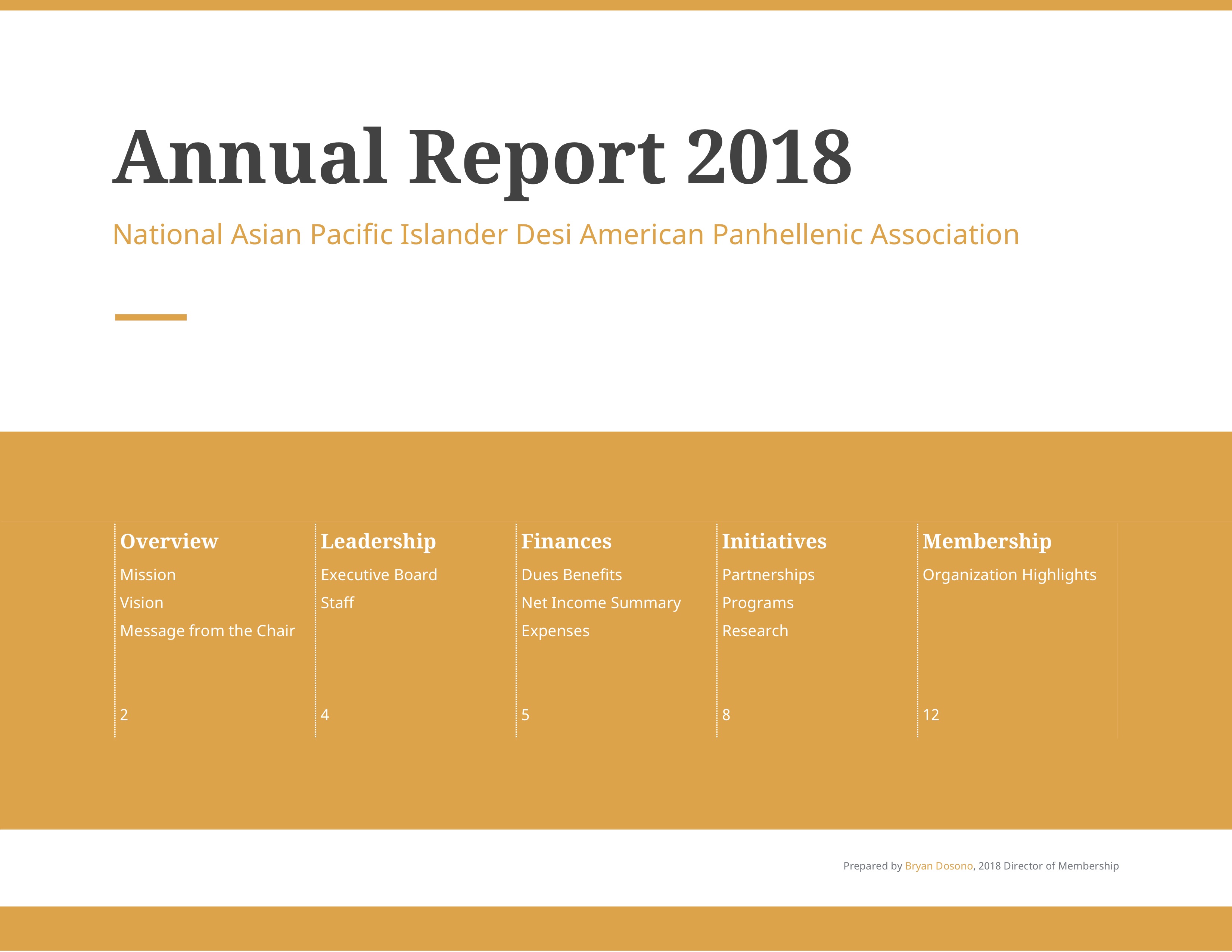
Task: Open the Leadership section heading
Action: 378,541
